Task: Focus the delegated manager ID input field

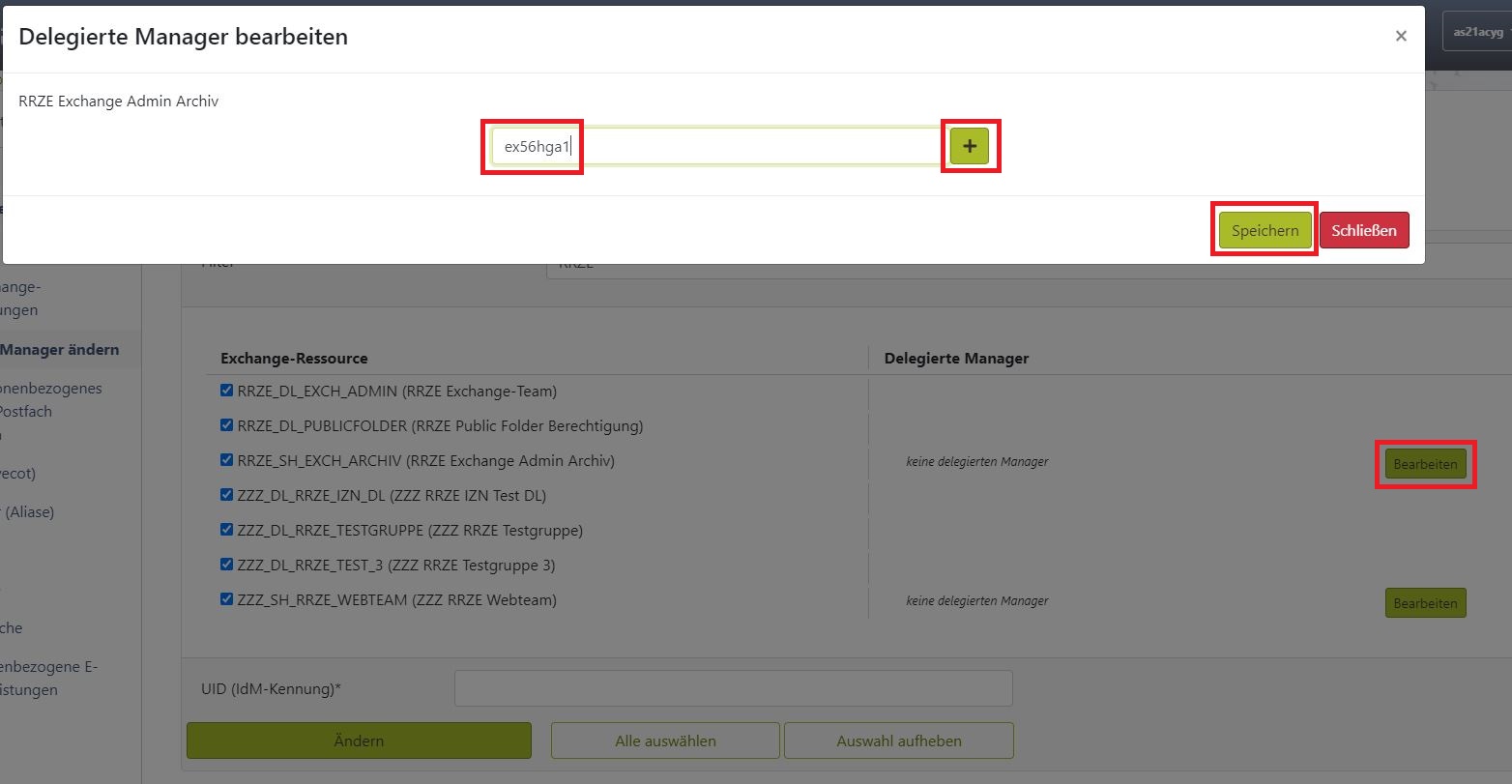Action: tap(715, 147)
